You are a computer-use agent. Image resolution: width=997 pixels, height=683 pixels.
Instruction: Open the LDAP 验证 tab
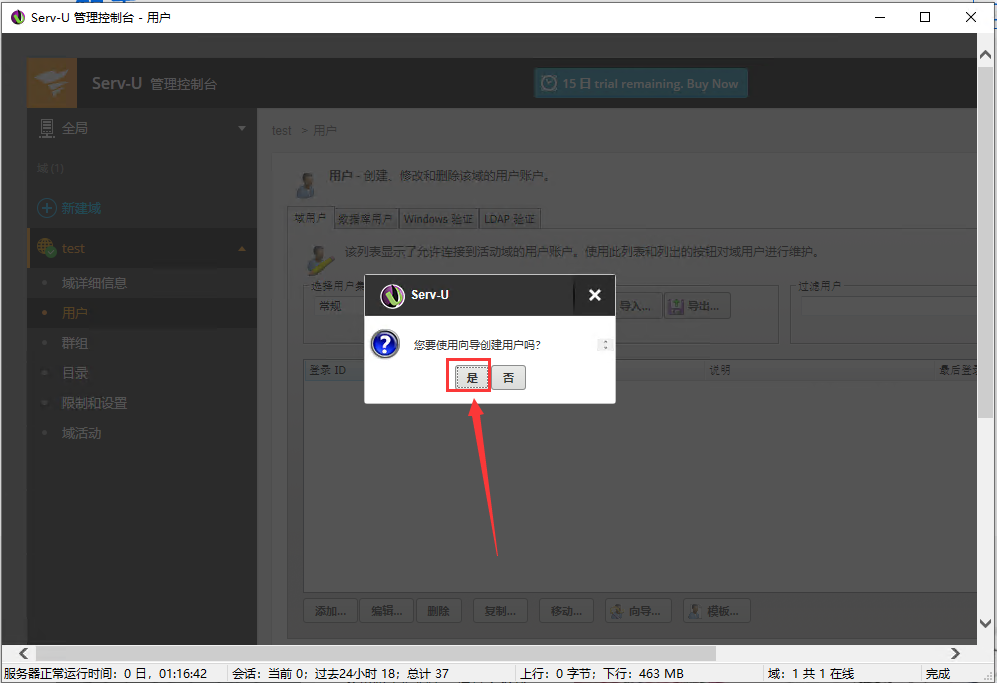point(512,218)
